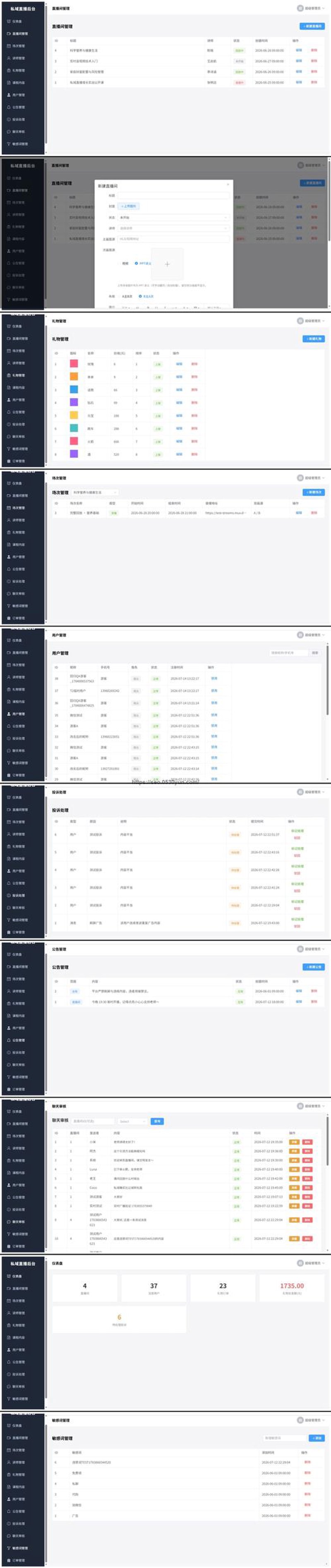Image resolution: width=331 pixels, height=1568 pixels.
Task: Click 删除 link for sensitive word 广告
Action: point(307,1515)
